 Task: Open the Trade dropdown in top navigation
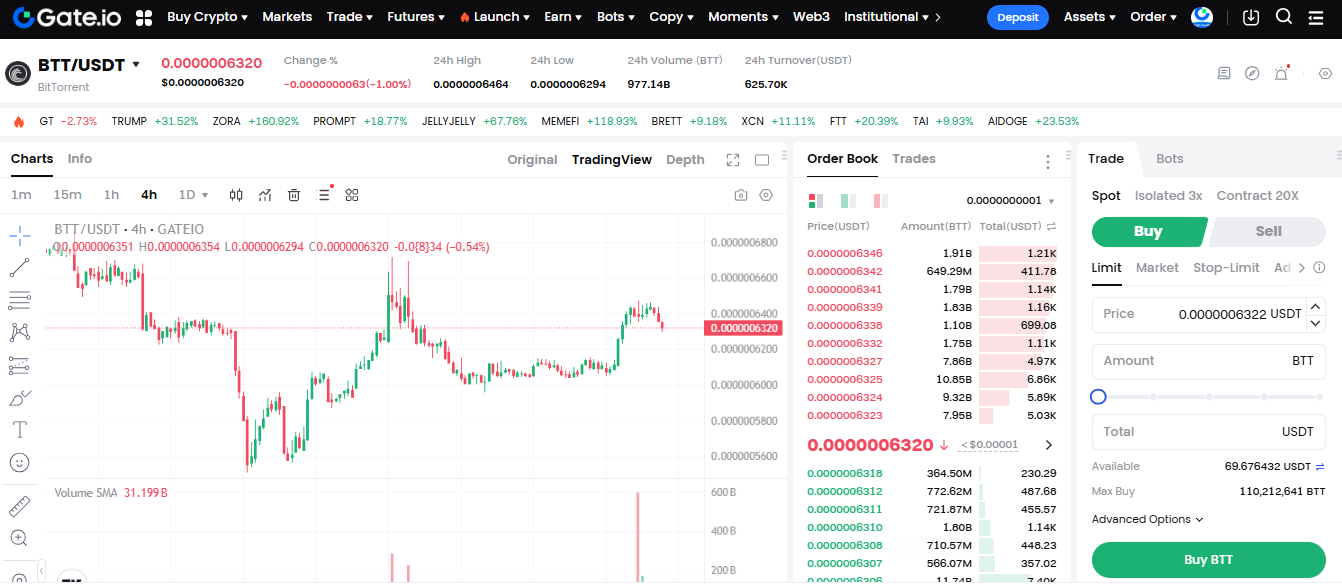pyautogui.click(x=350, y=17)
